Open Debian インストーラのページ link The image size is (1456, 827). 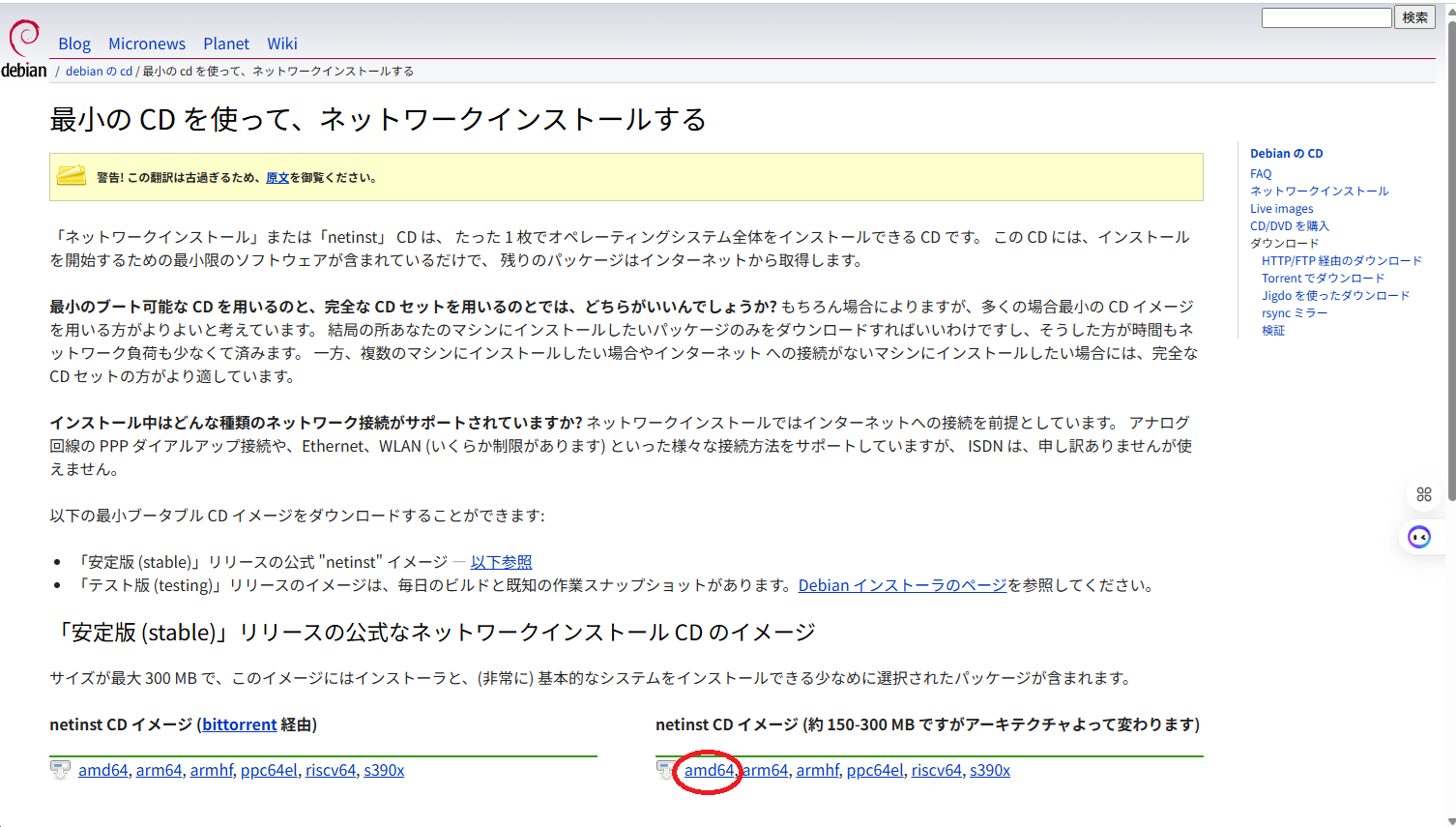click(x=902, y=585)
